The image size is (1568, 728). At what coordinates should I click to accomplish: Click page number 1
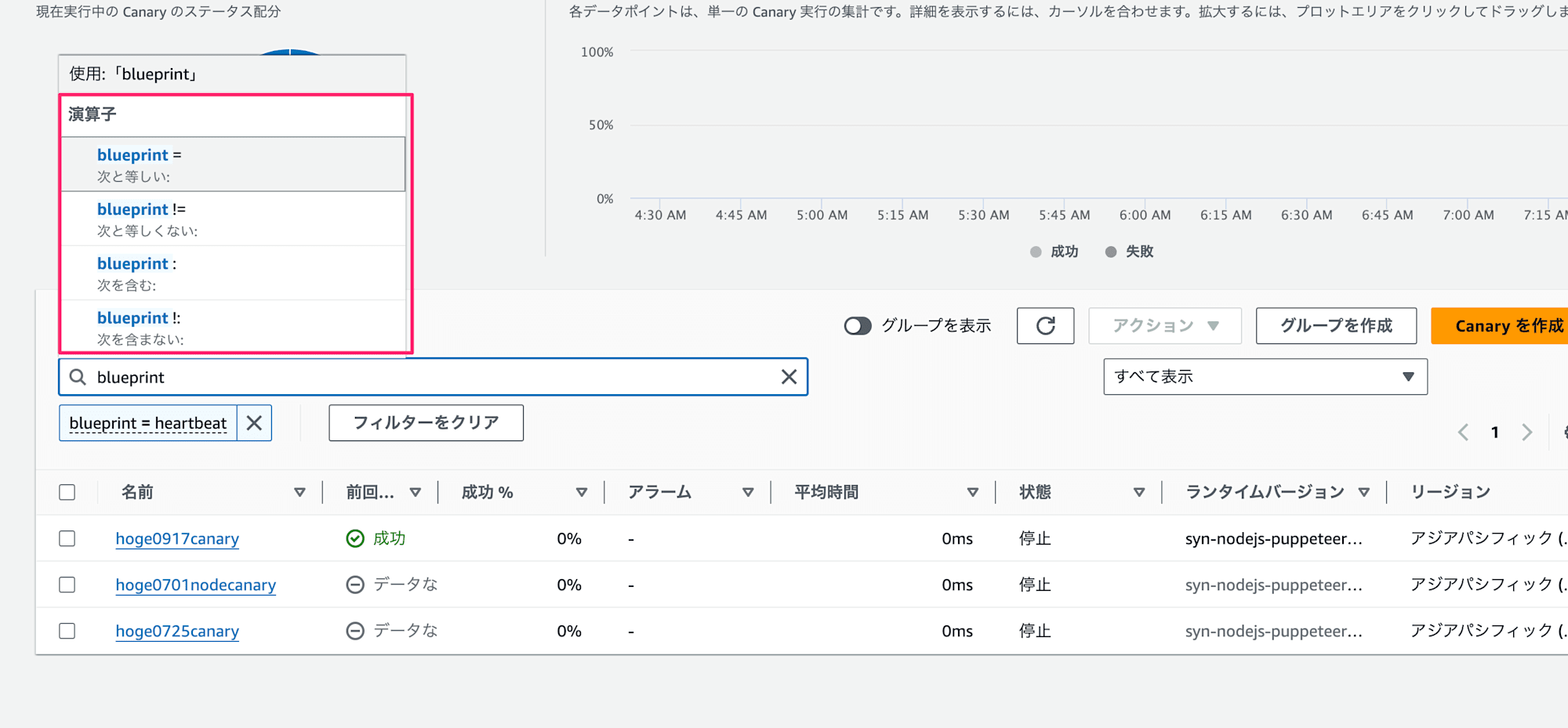(x=1495, y=432)
